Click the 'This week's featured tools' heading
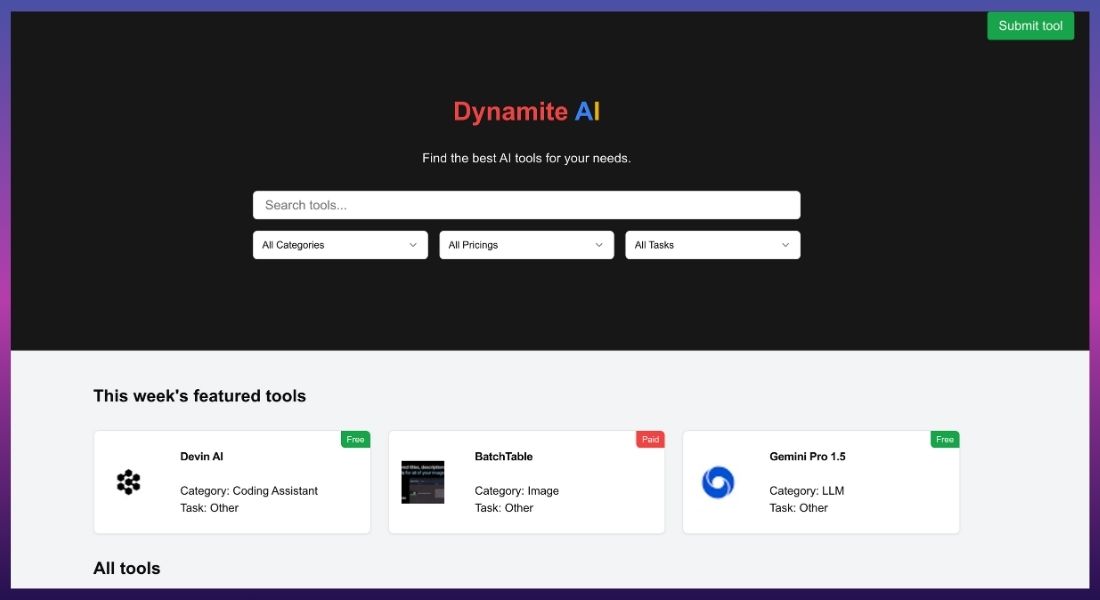 pyautogui.click(x=199, y=395)
